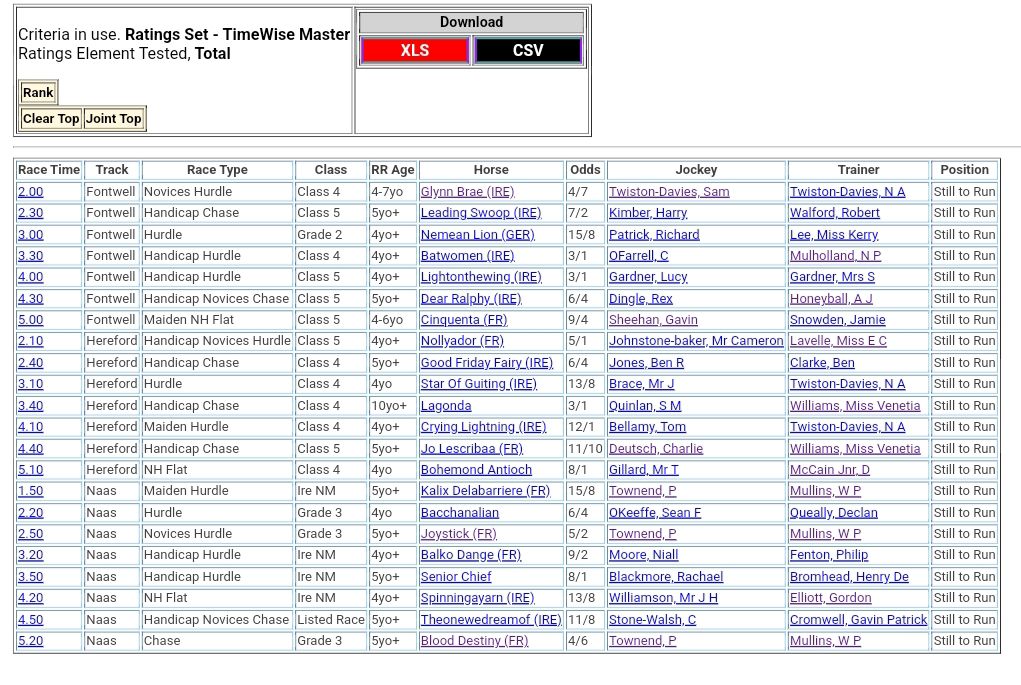The width and height of the screenshot is (1021, 685).
Task: Open jockey Johnstone-baker, Mr Cameron
Action: coord(696,341)
